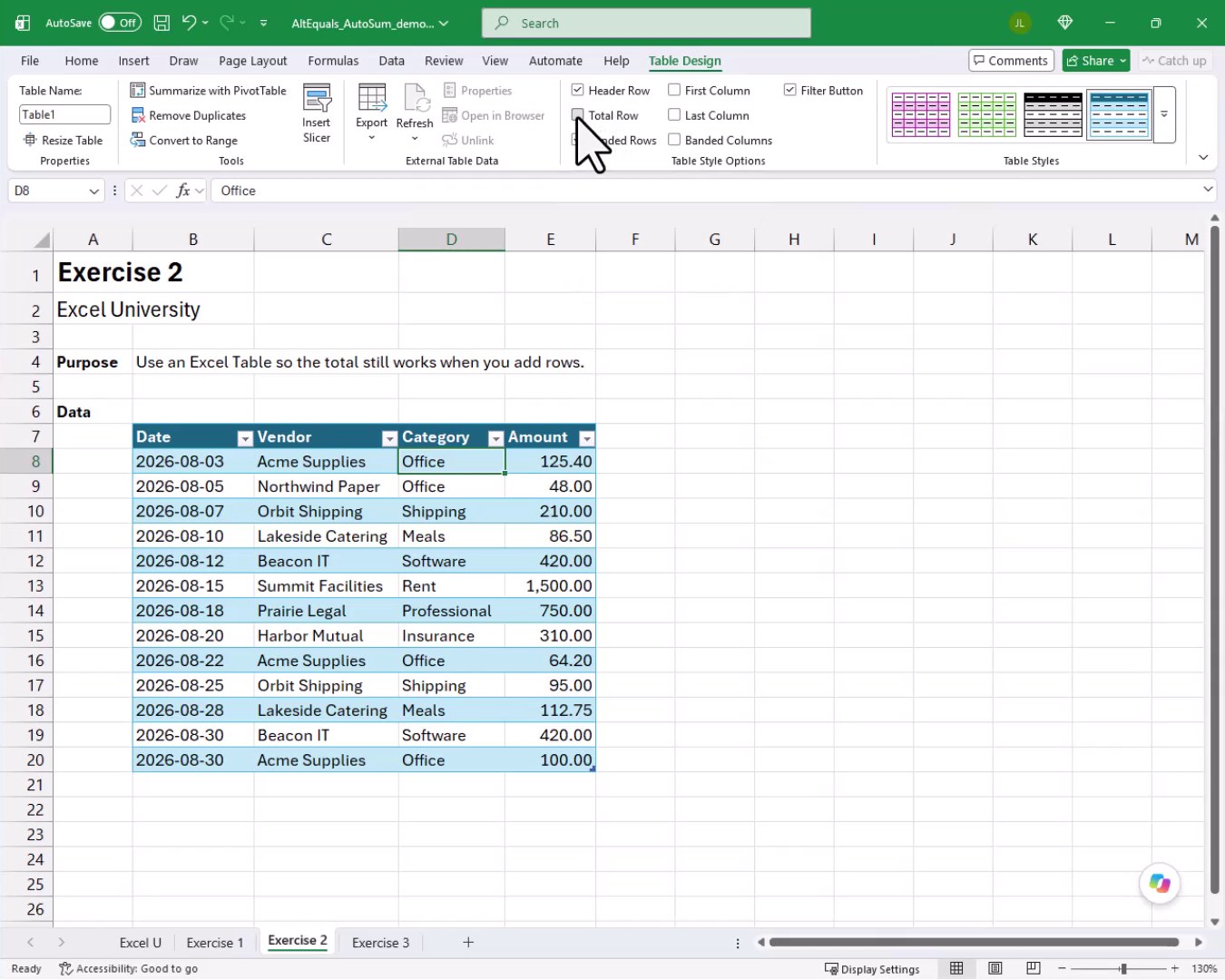Click the Table Name input field
The image size is (1225, 980).
(x=64, y=114)
